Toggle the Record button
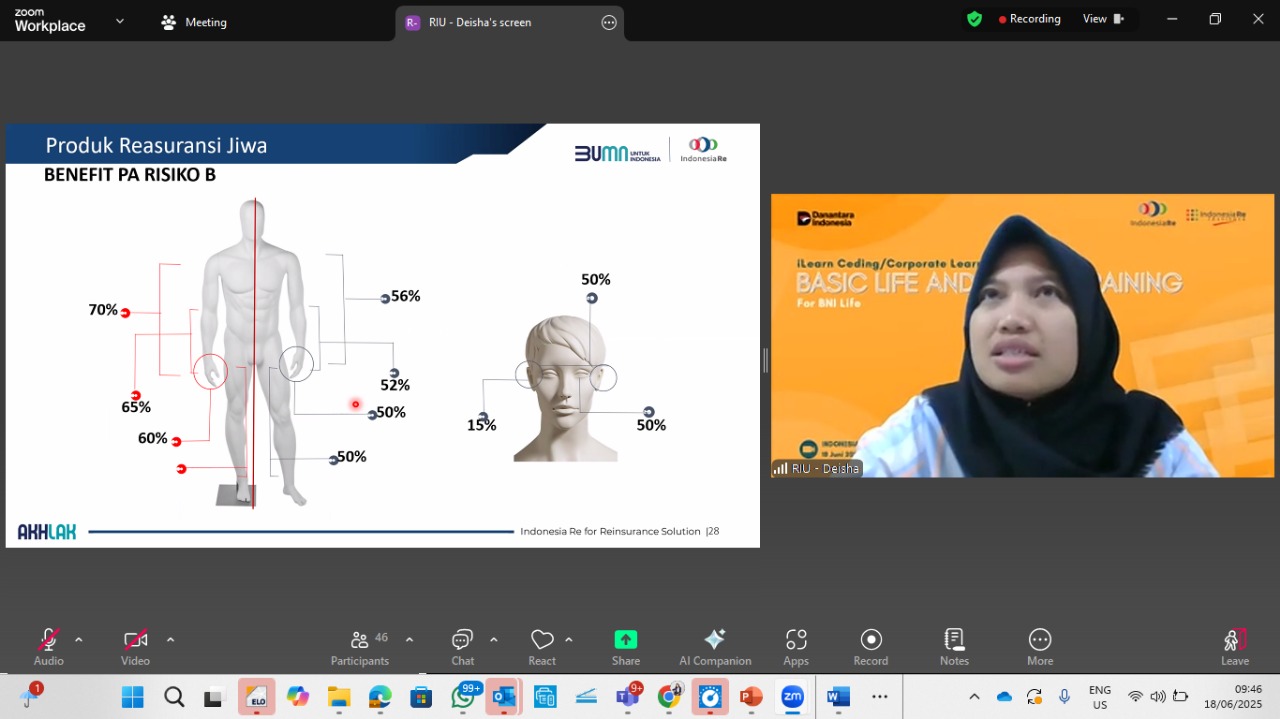This screenshot has width=1280, height=719. (871, 640)
